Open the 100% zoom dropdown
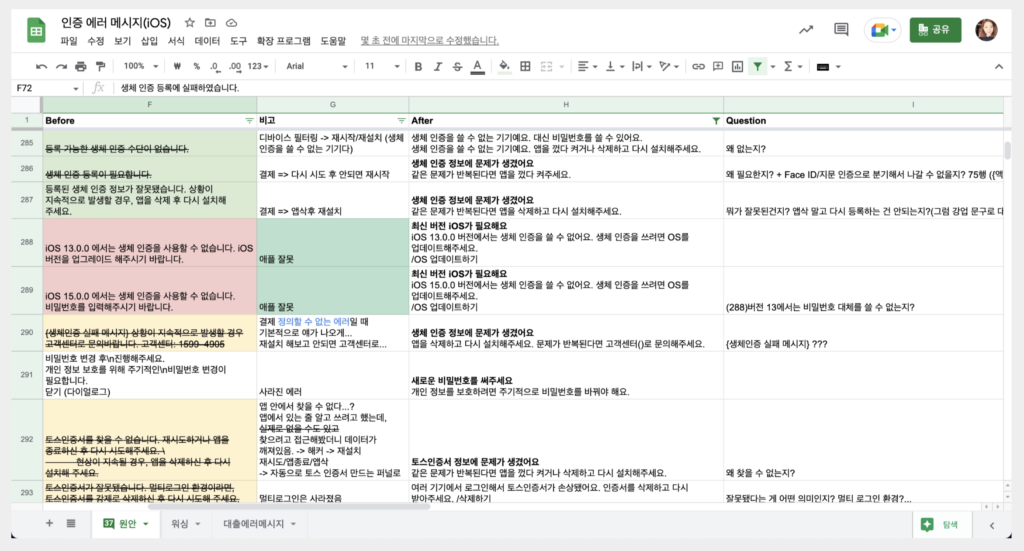Viewport: 1024px width, 551px height. coord(140,66)
